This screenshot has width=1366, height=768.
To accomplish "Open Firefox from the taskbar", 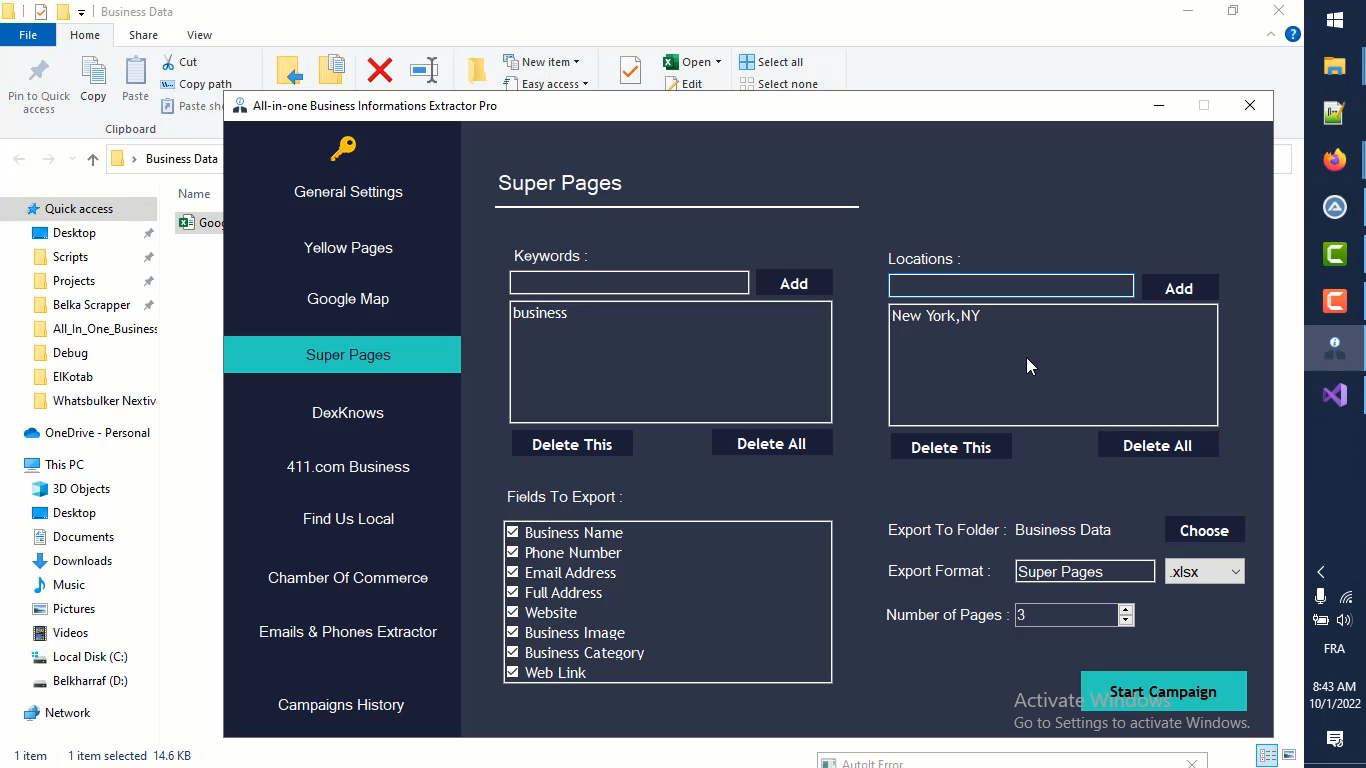I will coord(1334,160).
